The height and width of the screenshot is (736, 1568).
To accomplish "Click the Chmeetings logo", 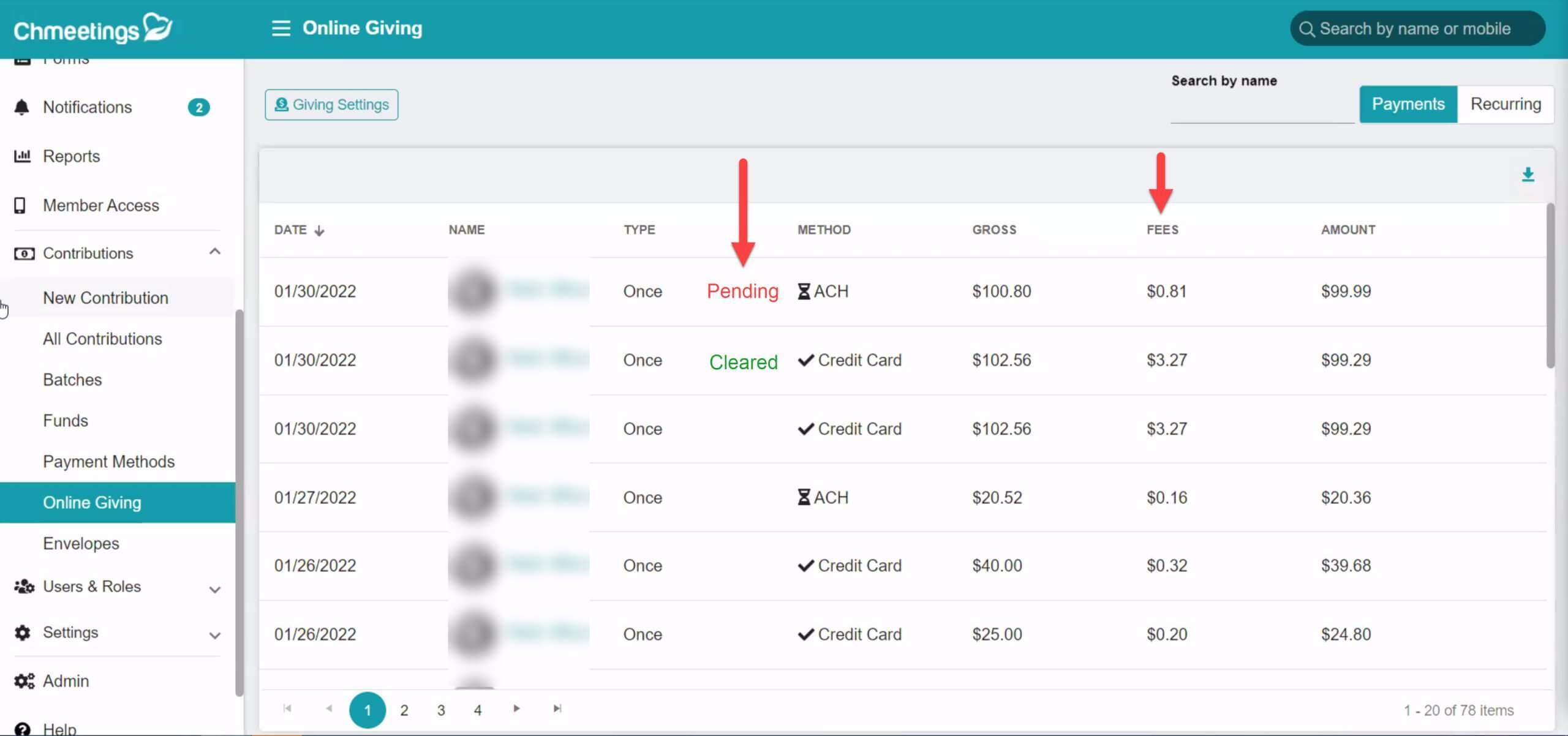I will click(93, 28).
